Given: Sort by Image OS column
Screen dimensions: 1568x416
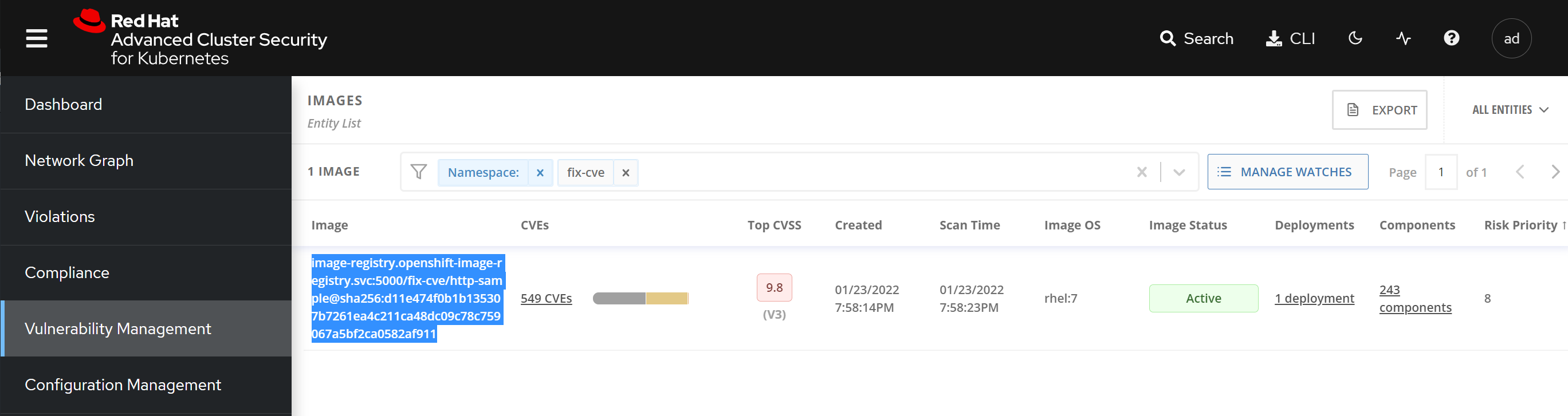Looking at the screenshot, I should point(1072,225).
